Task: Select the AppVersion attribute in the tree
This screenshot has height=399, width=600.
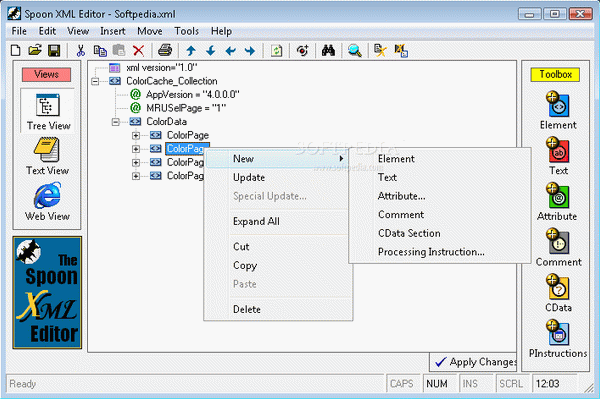Action: (x=192, y=94)
